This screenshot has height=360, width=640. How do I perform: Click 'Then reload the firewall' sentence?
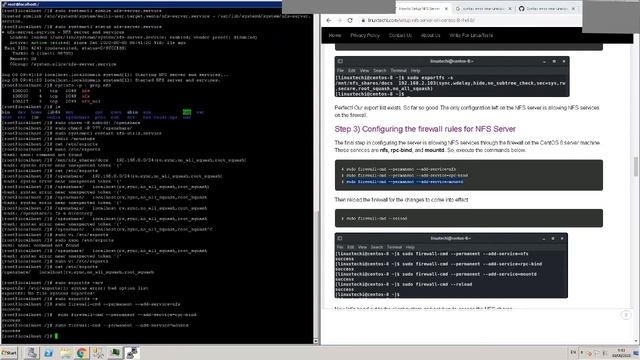click(x=401, y=200)
